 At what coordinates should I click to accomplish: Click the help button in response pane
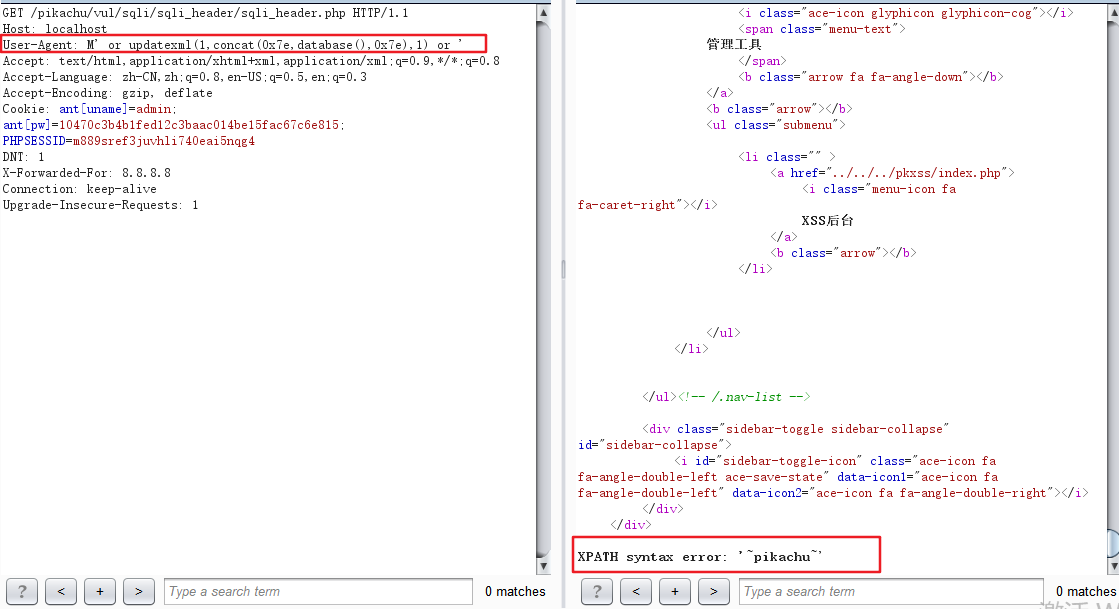coord(597,591)
